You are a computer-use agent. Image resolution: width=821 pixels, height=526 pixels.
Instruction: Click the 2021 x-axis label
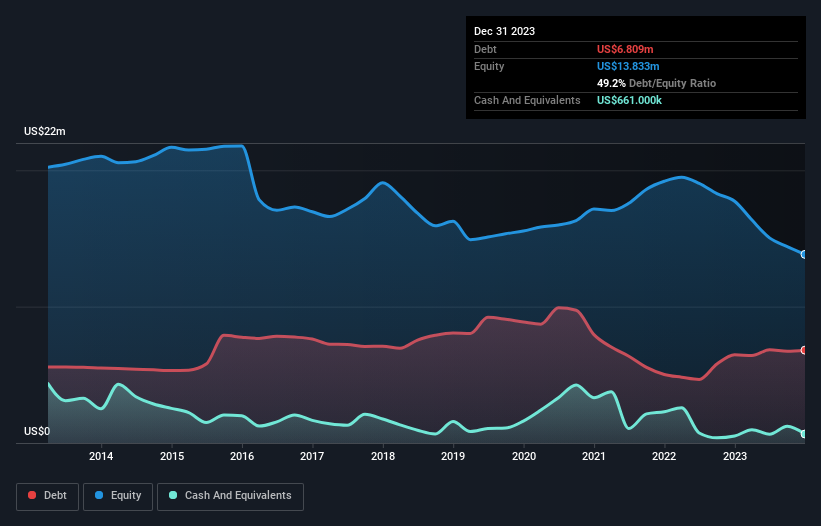pos(594,456)
